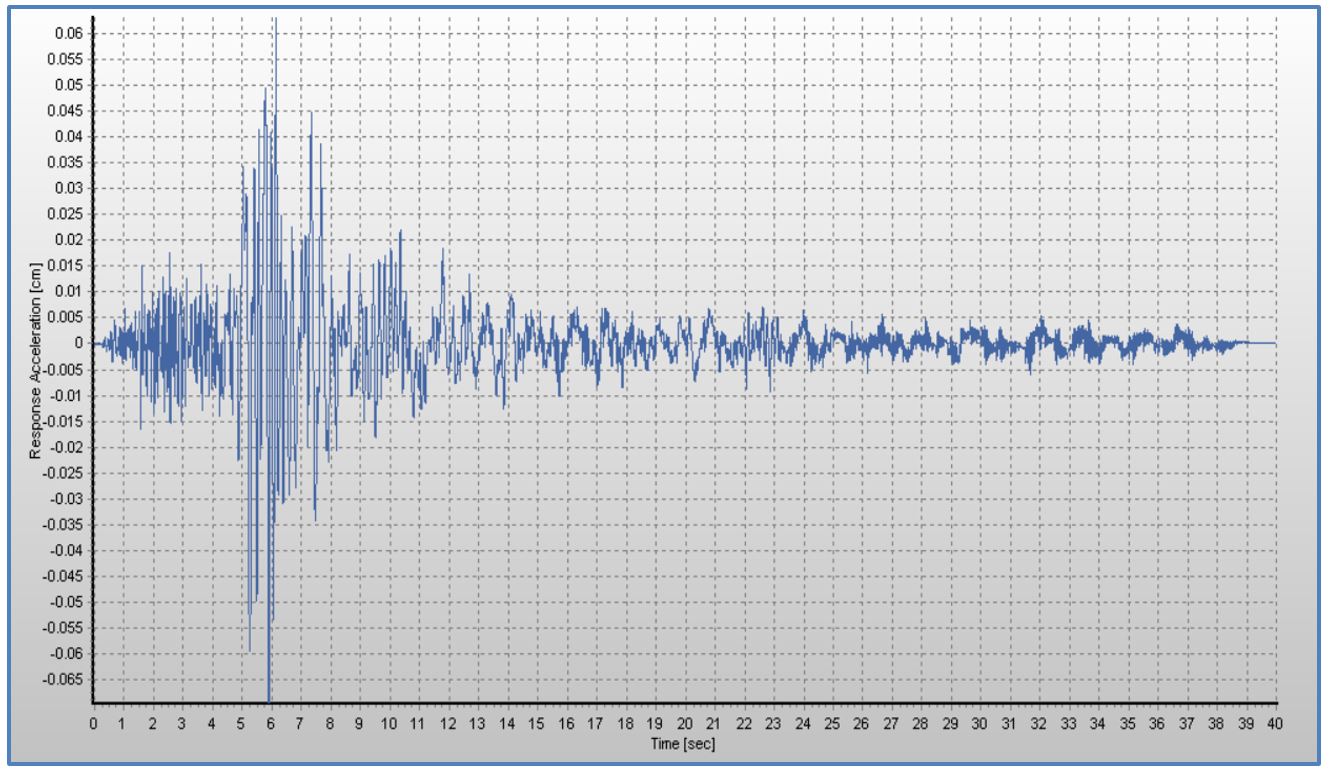Click the 5 second x-axis label

pos(241,723)
